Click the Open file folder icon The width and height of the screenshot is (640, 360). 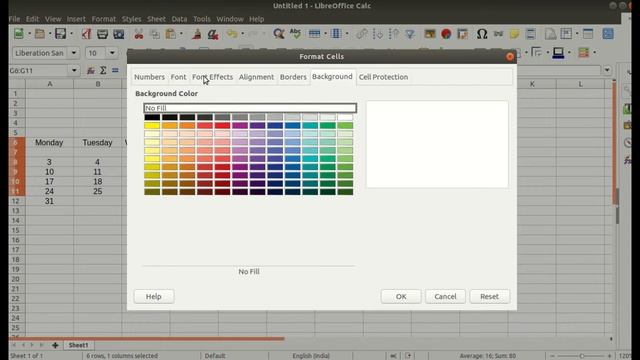coord(40,34)
